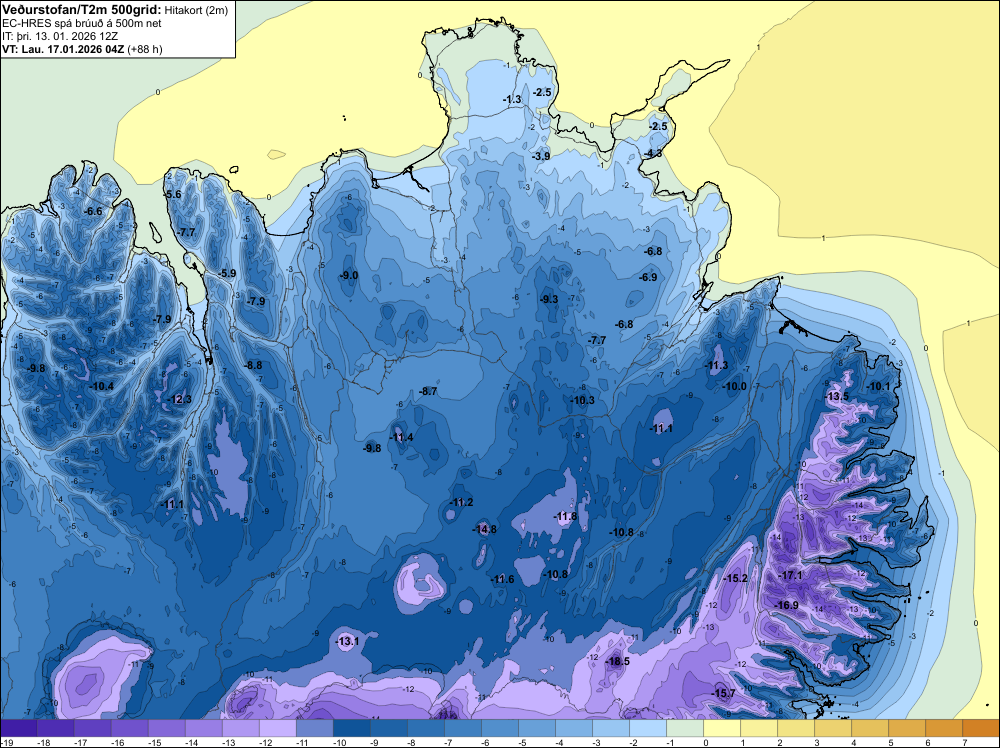Image resolution: width=1000 pixels, height=748 pixels.
Task: Pick the legend swatch between 6 and 7
Action: pos(945,728)
